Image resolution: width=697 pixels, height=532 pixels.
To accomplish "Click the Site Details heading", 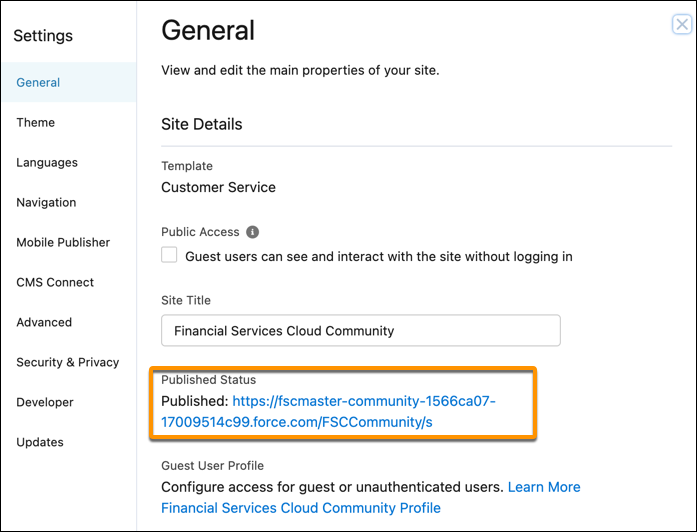I will [202, 124].
